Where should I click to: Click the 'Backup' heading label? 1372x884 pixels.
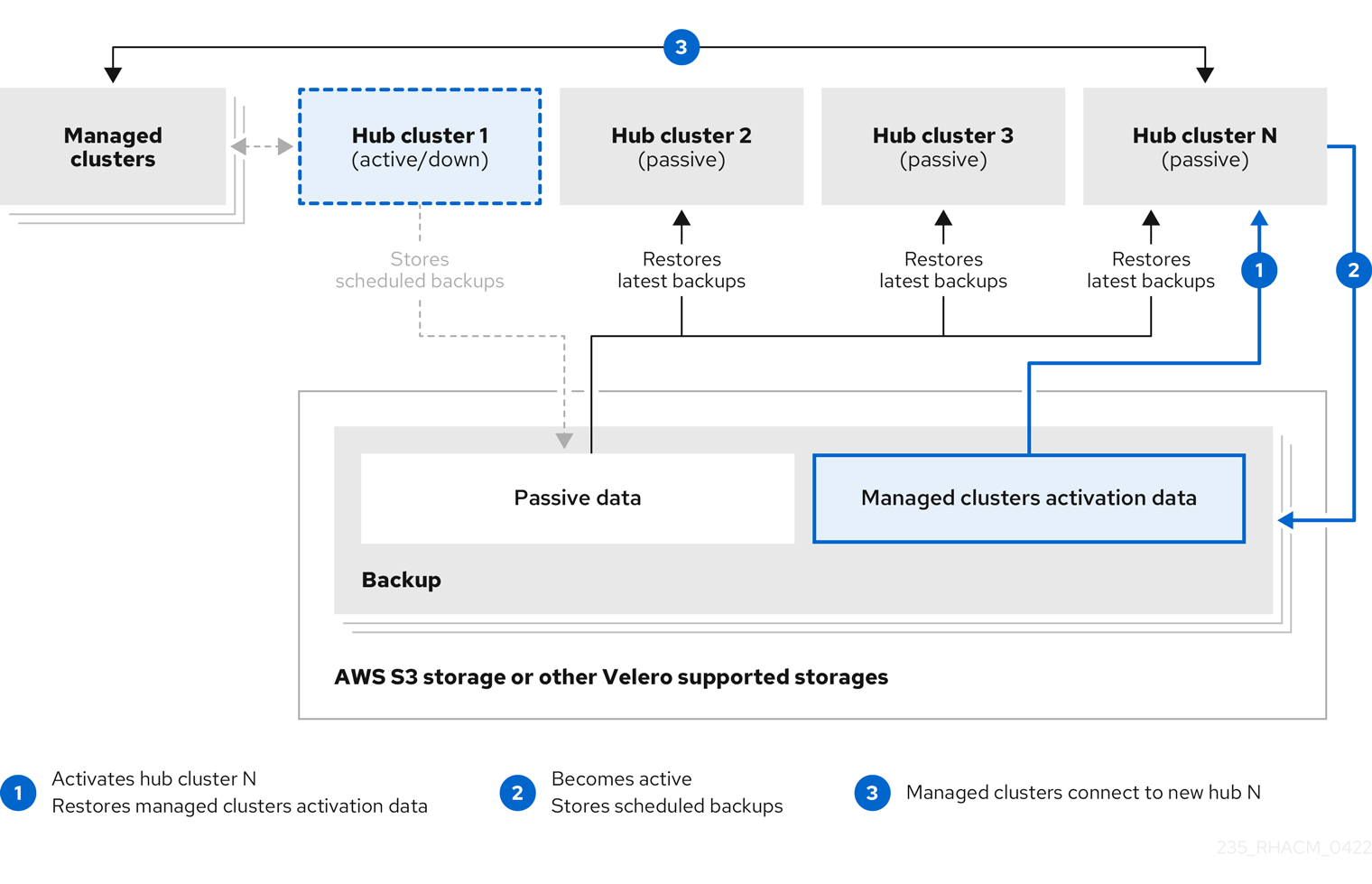[401, 580]
